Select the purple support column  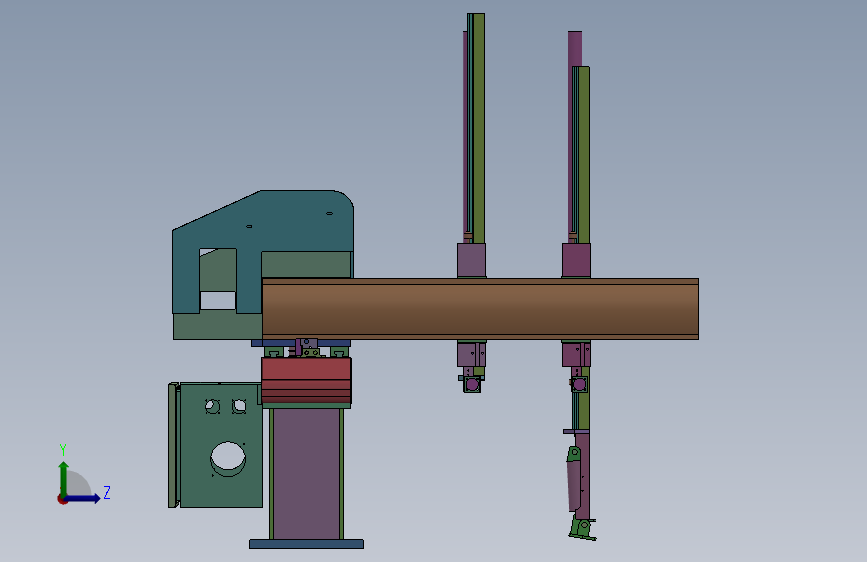tap(306, 473)
